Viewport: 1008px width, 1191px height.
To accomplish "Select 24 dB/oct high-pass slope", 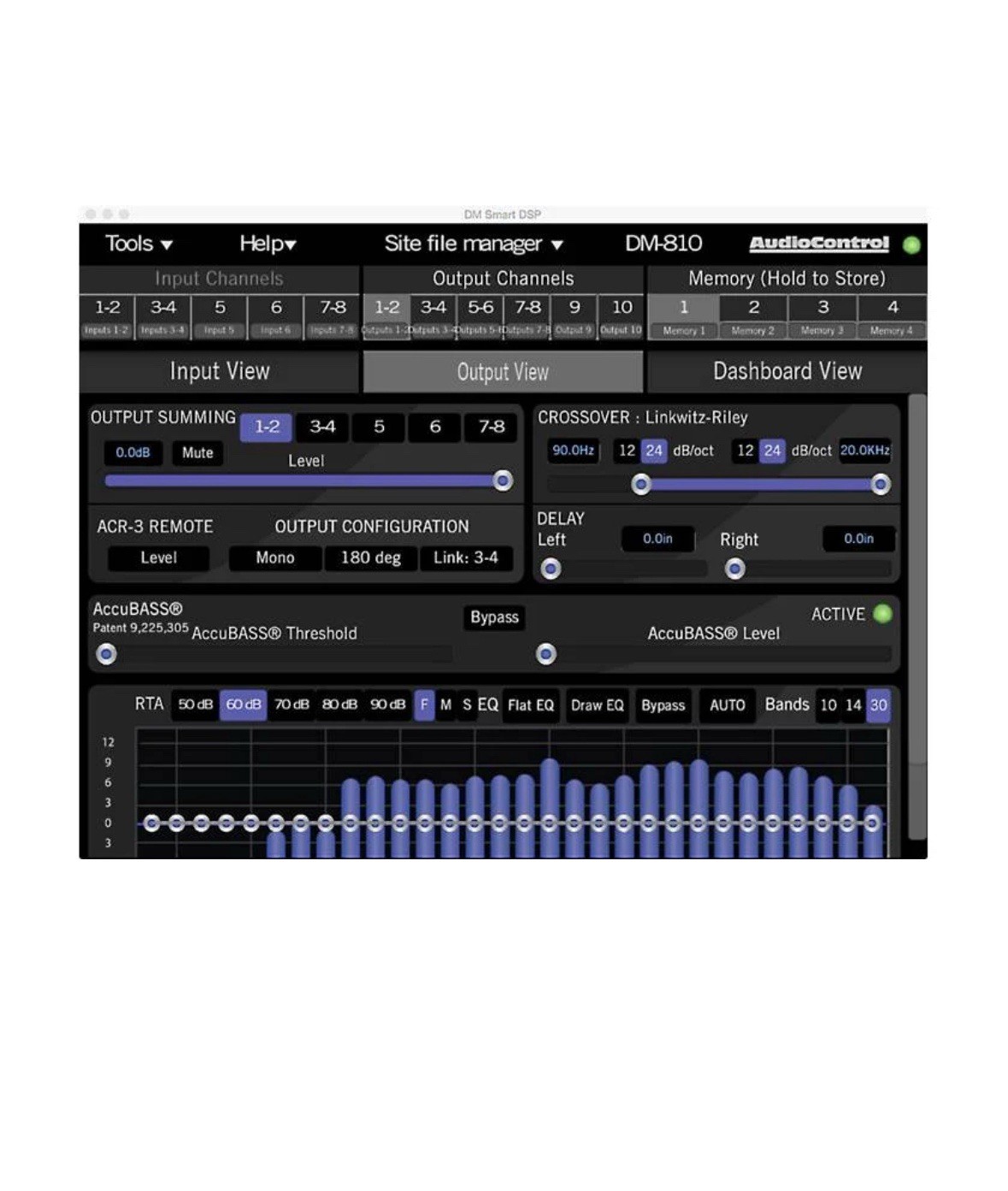I will [x=654, y=451].
